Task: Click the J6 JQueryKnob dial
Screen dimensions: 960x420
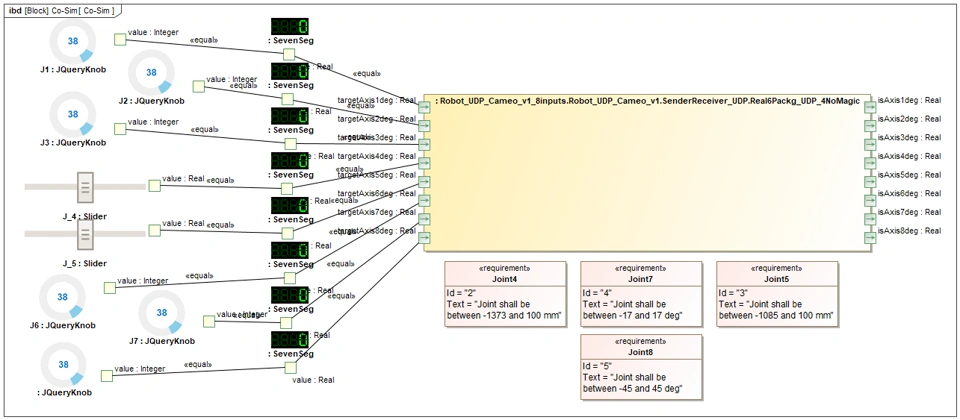Action: pyautogui.click(x=62, y=297)
